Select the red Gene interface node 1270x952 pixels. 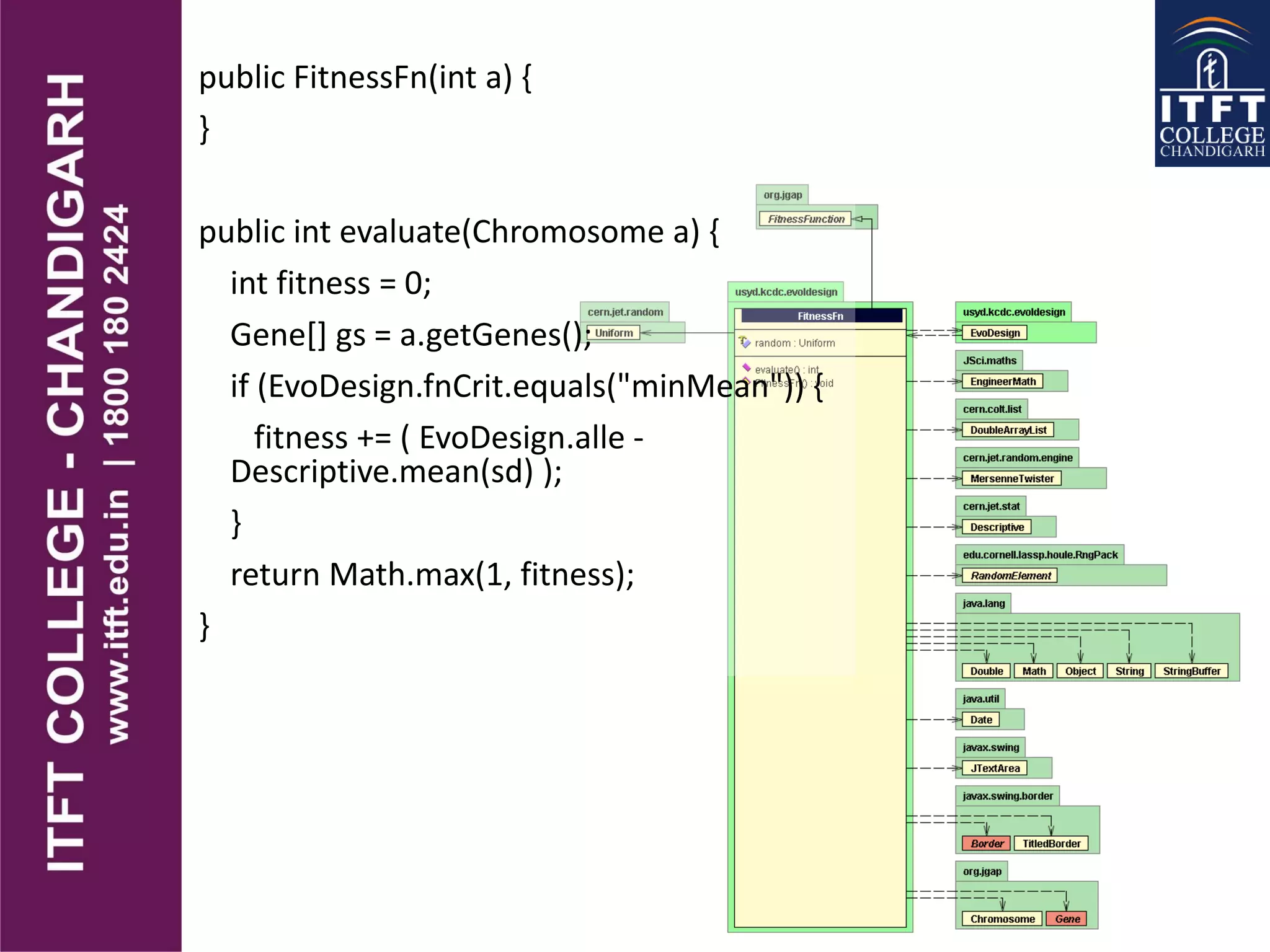pos(1067,919)
